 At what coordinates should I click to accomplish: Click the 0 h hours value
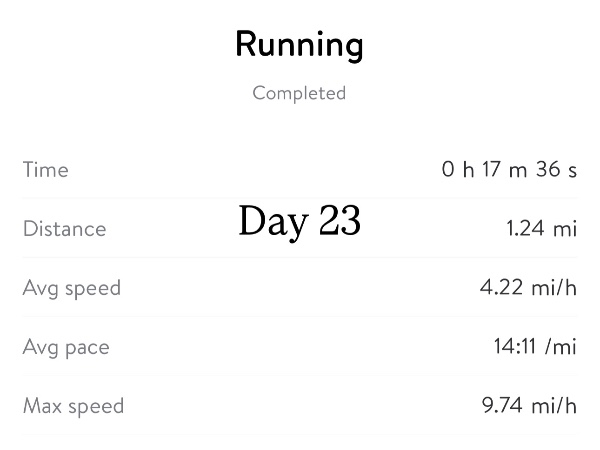457,170
